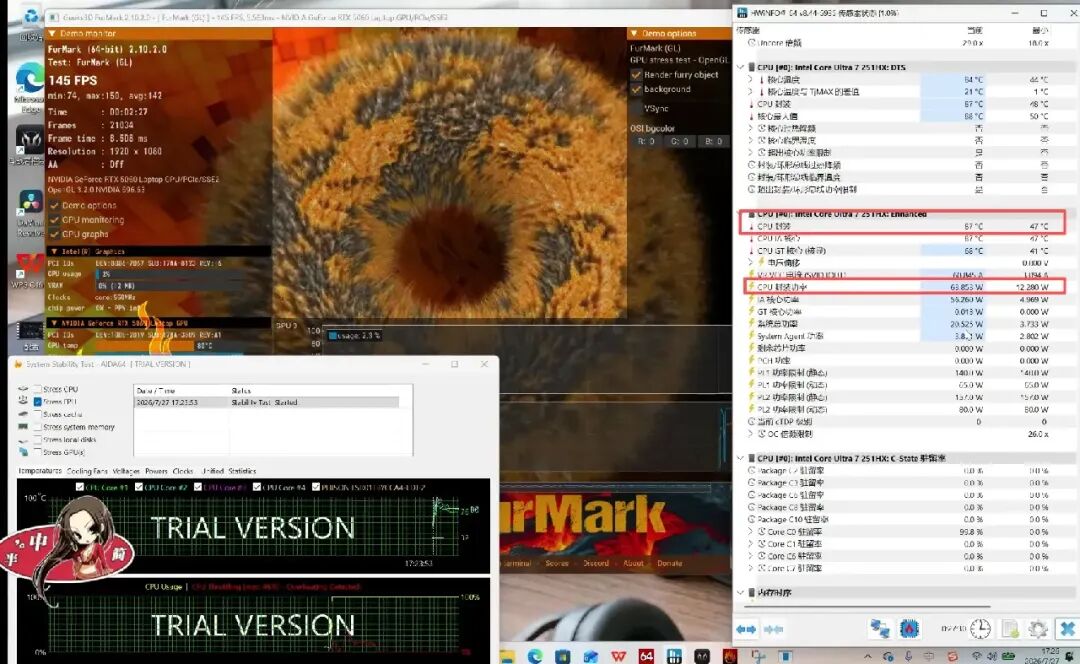This screenshot has width=1080, height=664.
Task: Adjust the OSI bgcolor B value field
Action: tap(713, 141)
